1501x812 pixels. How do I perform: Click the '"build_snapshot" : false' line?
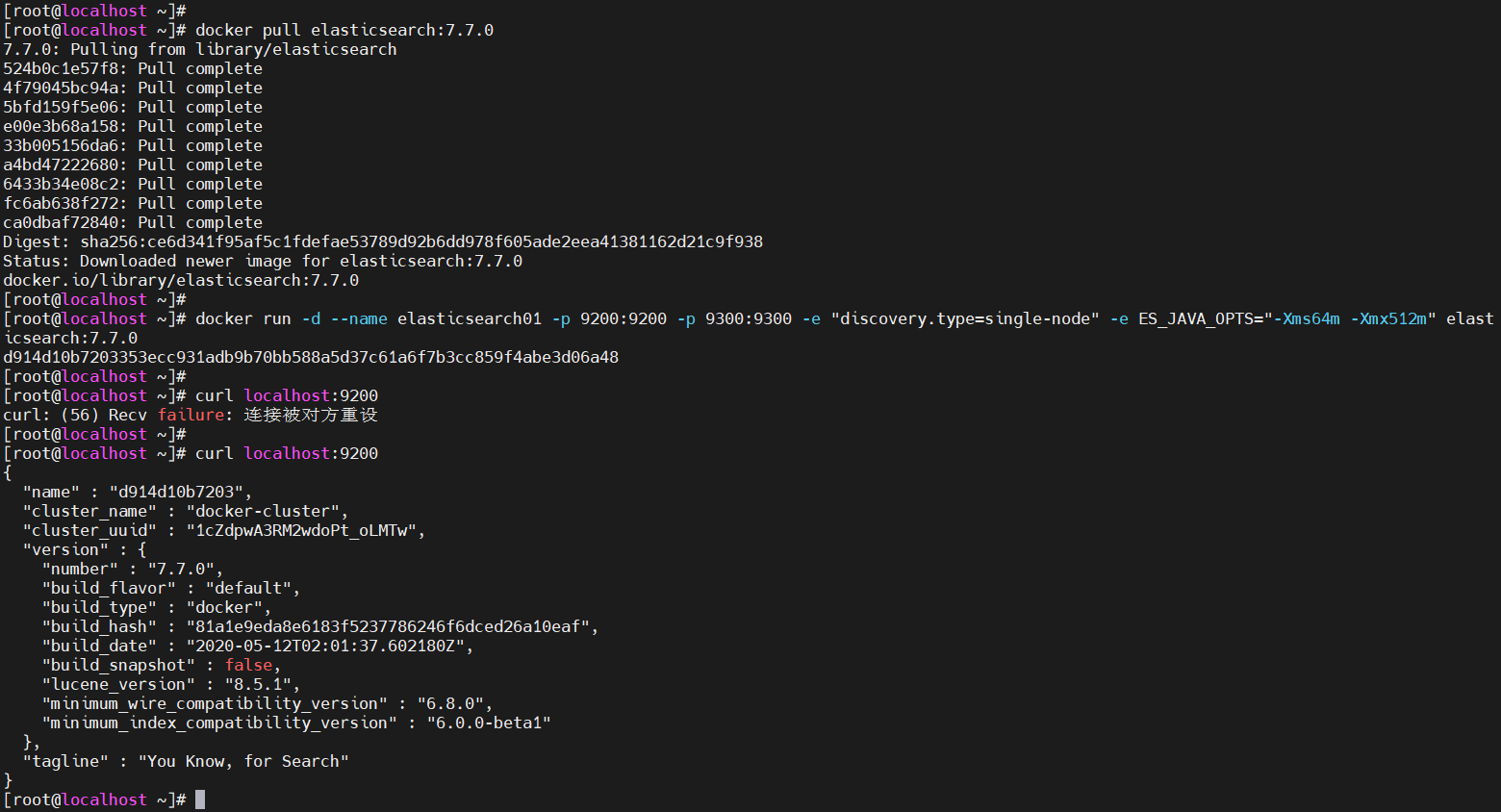(162, 665)
